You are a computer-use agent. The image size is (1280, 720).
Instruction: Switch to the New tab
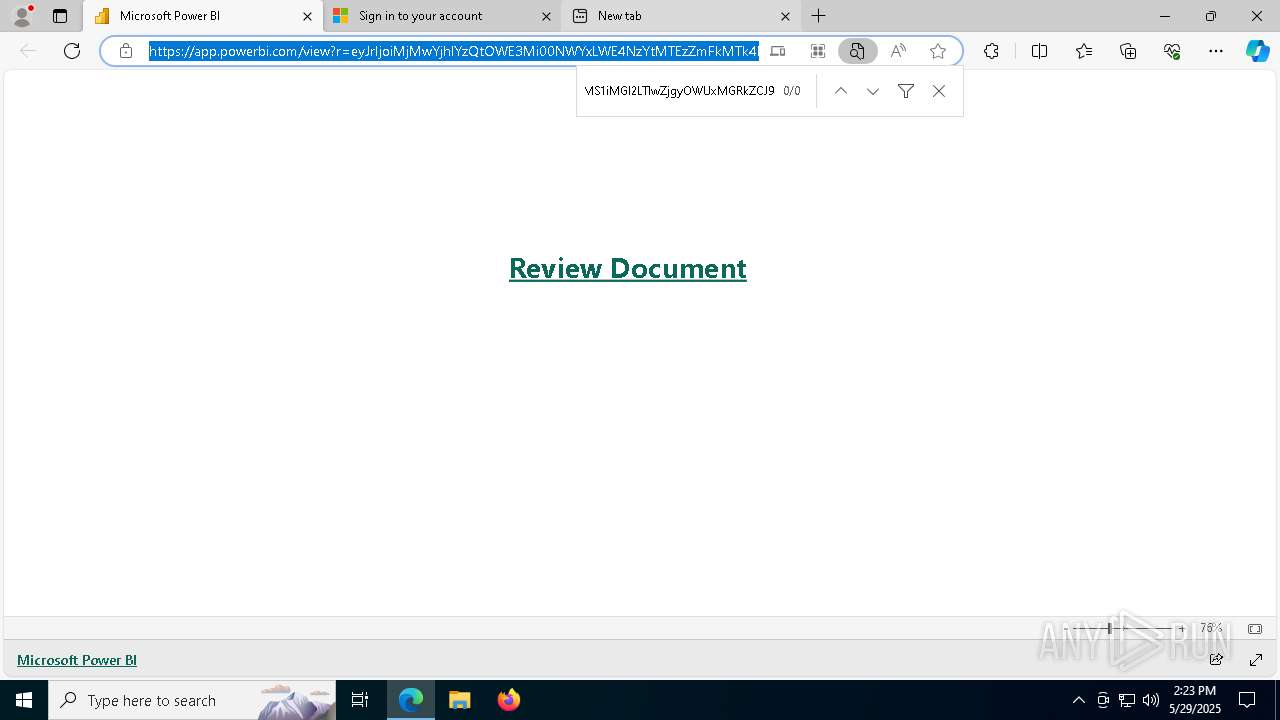(x=681, y=16)
